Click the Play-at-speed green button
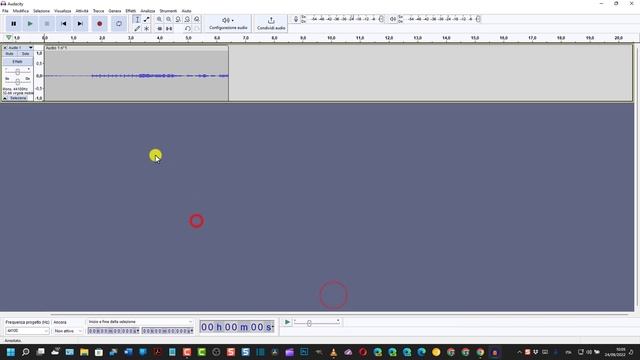The height and width of the screenshot is (360, 640). [287, 322]
